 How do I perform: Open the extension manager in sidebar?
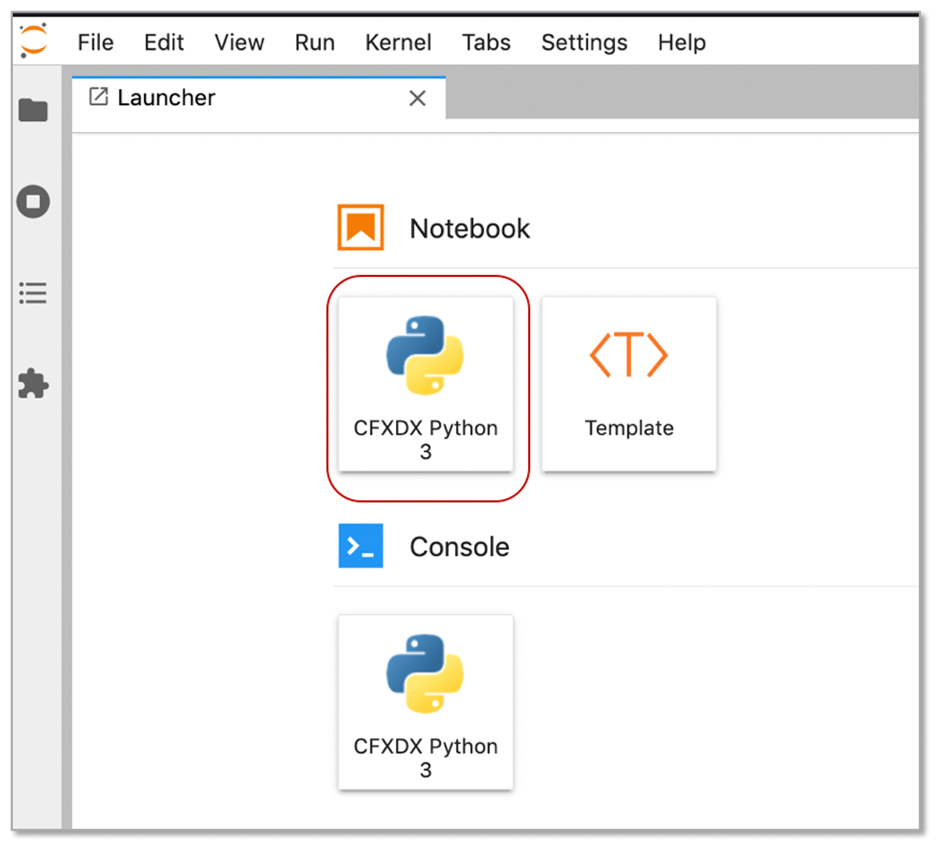33,384
